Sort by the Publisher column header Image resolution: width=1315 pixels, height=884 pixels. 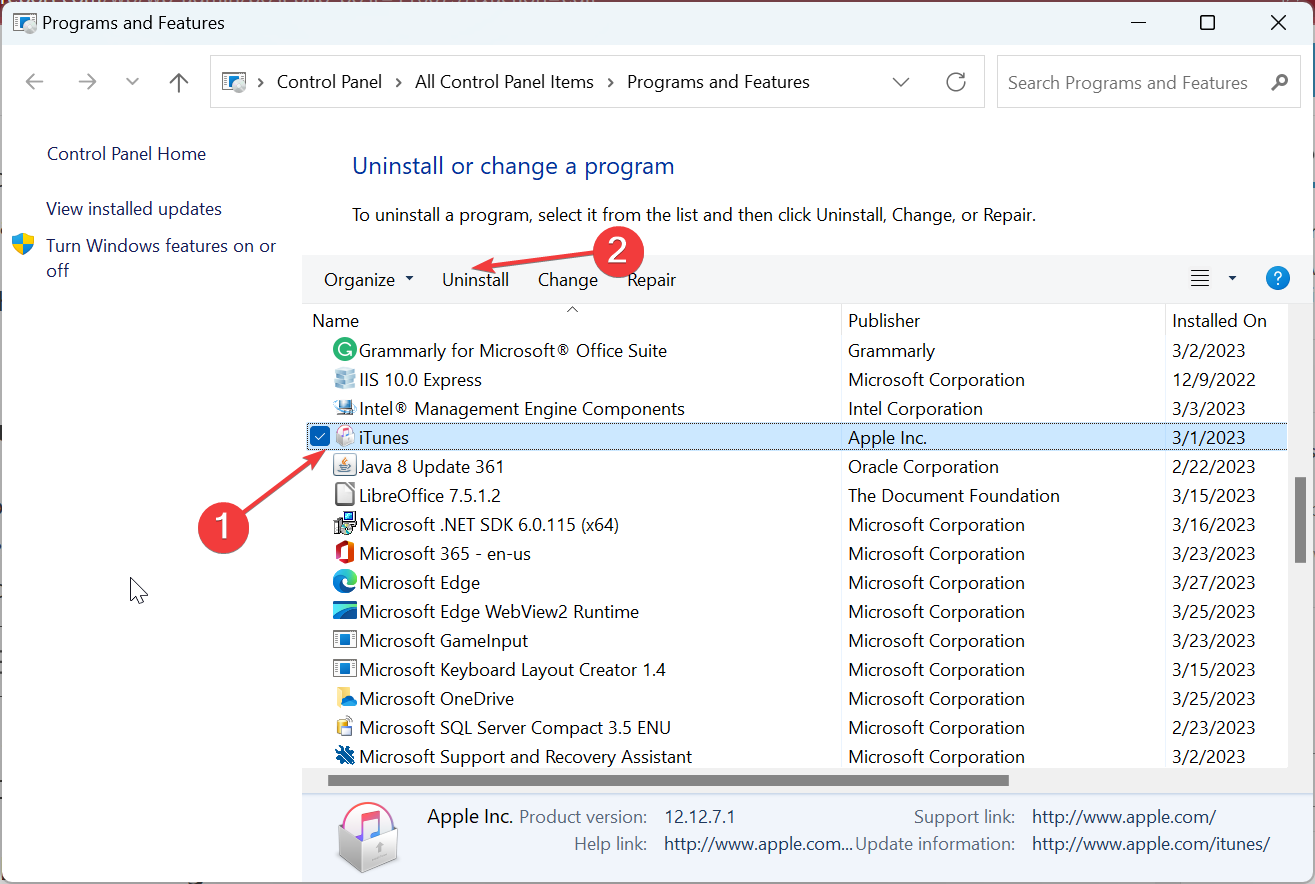[x=1003, y=320]
